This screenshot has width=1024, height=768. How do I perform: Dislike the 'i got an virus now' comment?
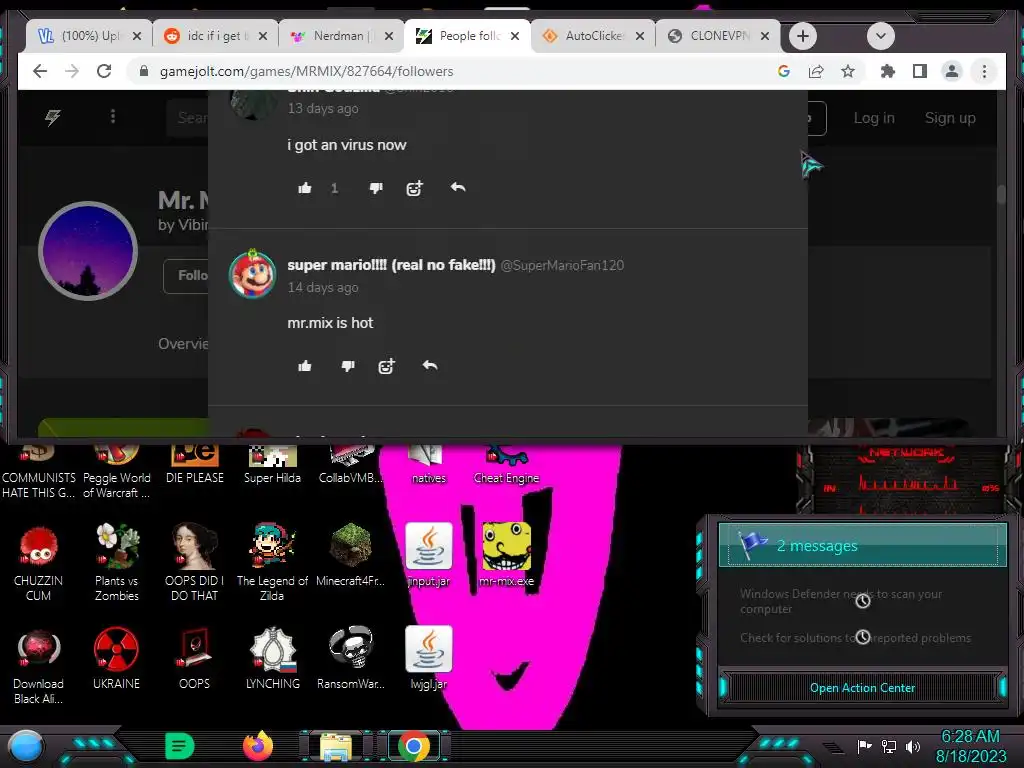tap(376, 188)
